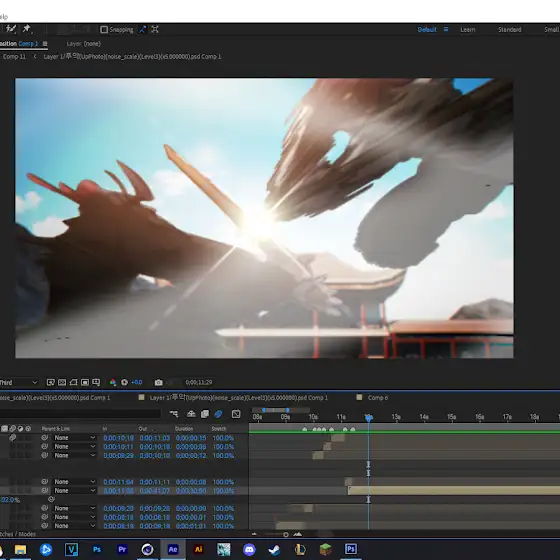Click the current-time indicator on the time ruler

(369, 417)
